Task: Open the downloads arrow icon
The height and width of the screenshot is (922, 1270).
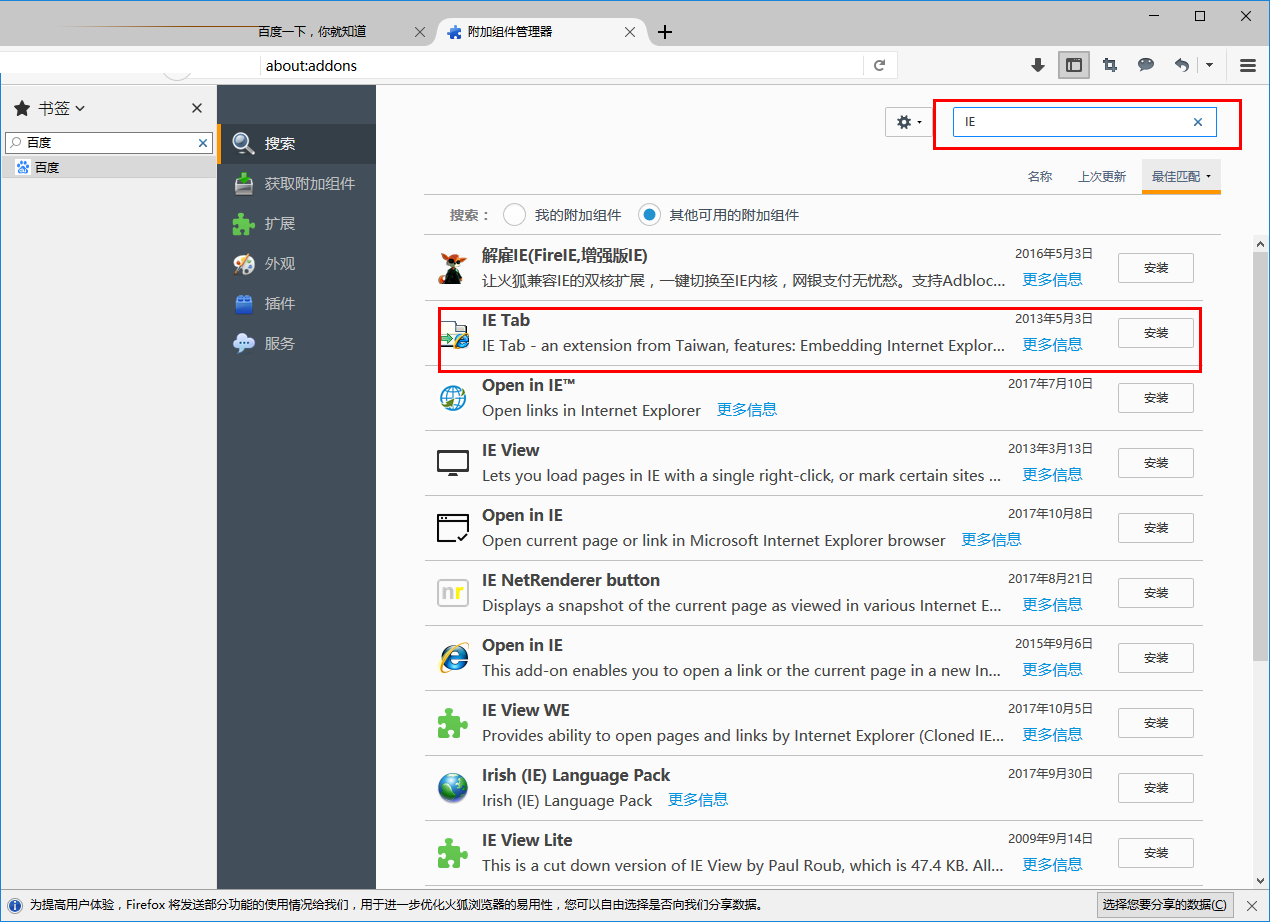Action: coord(1038,65)
